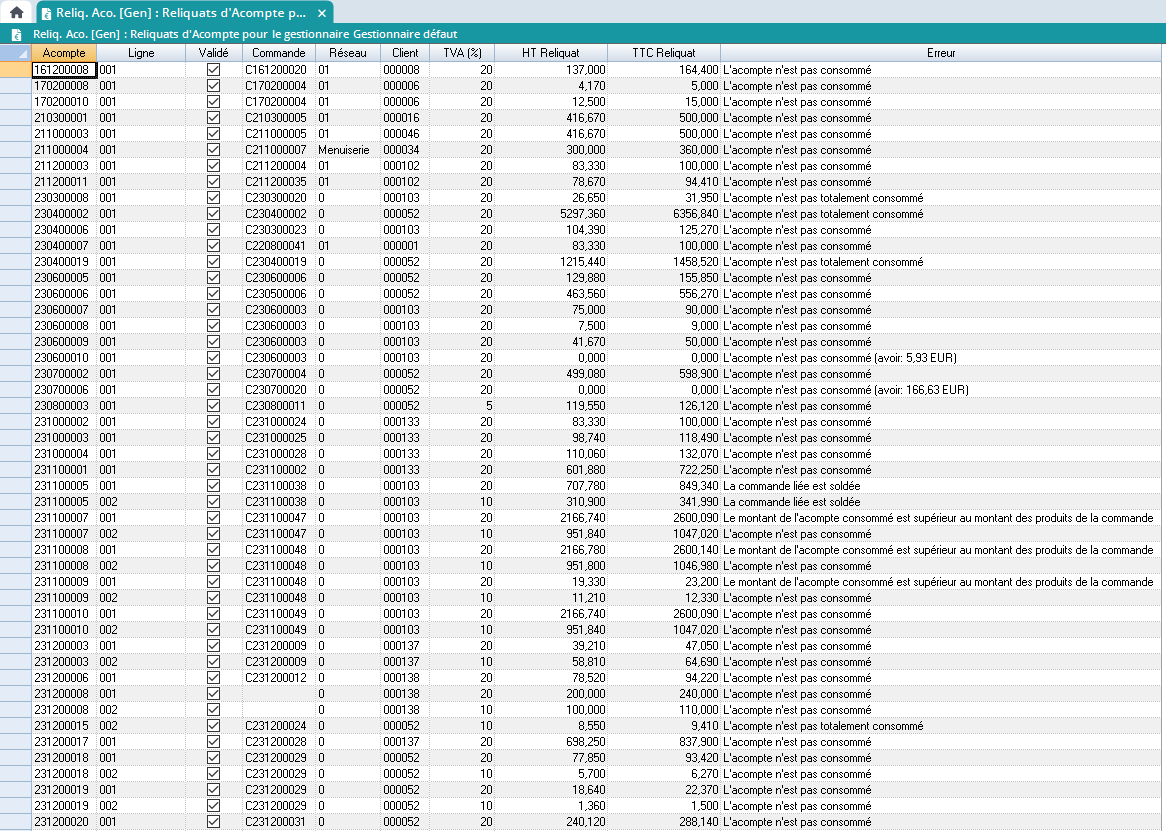Viewport: 1166px width, 831px height.
Task: Close the Reliq. Aco. [Gen] tab
Action: tap(321, 13)
